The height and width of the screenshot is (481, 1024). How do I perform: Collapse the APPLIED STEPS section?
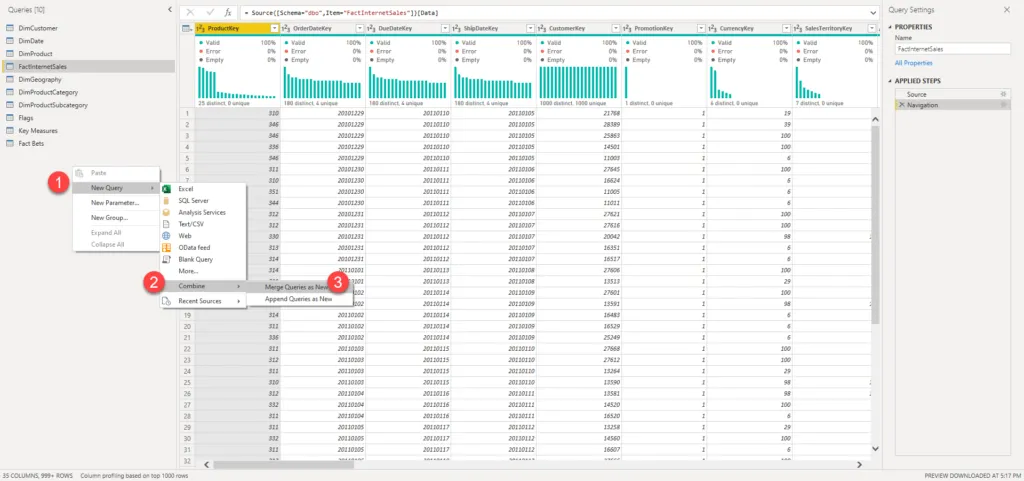point(890,80)
